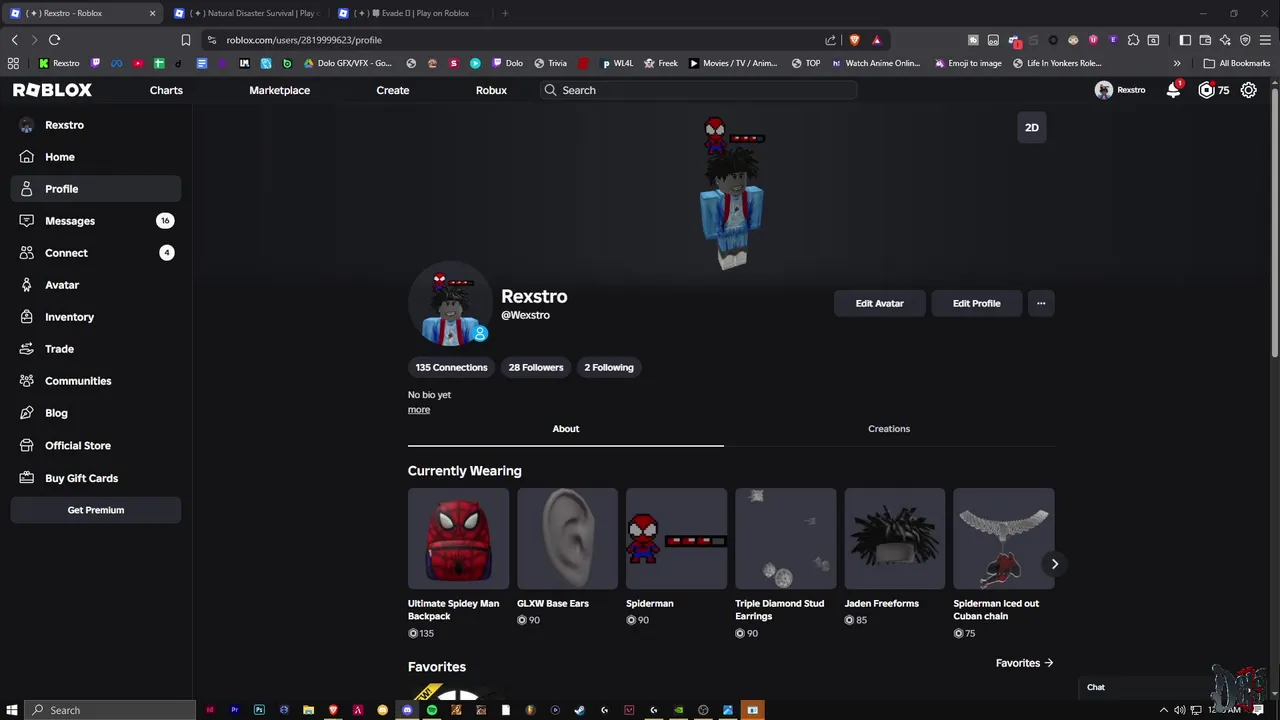Open the Rexstro sidebar profile entry

point(96,125)
